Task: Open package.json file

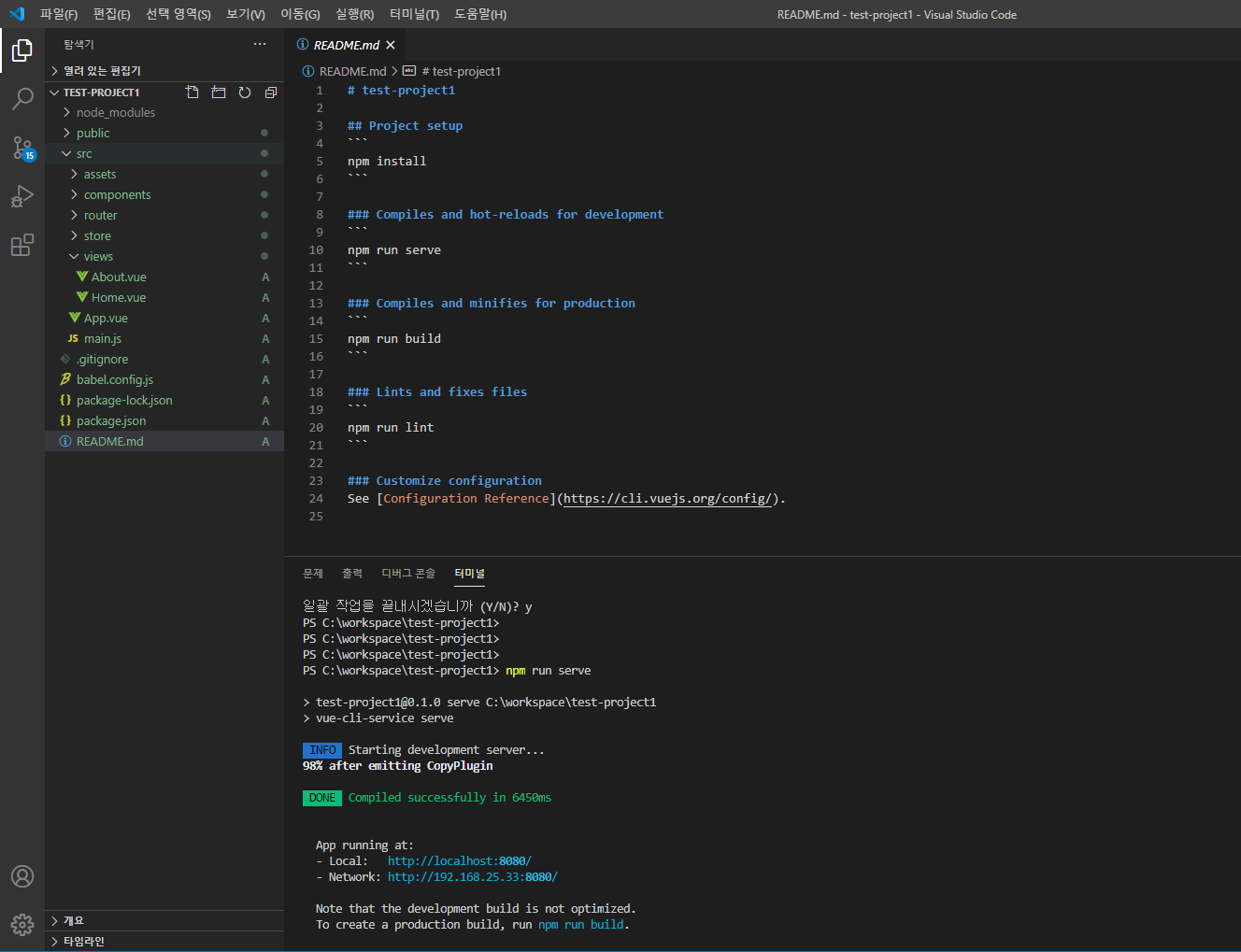Action: [x=164, y=420]
